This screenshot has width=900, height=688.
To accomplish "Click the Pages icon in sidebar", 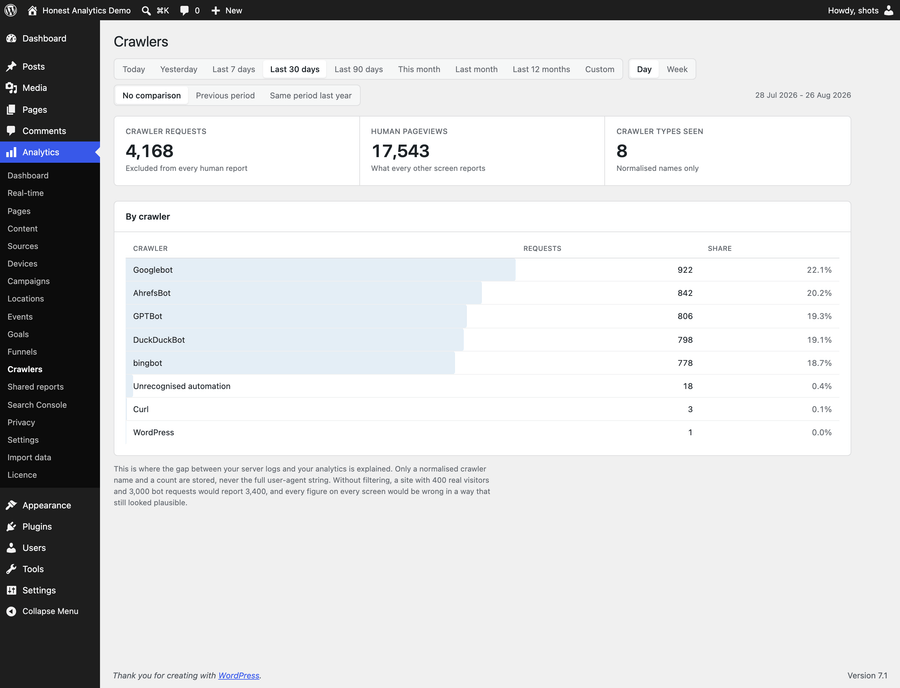I will click(11, 110).
